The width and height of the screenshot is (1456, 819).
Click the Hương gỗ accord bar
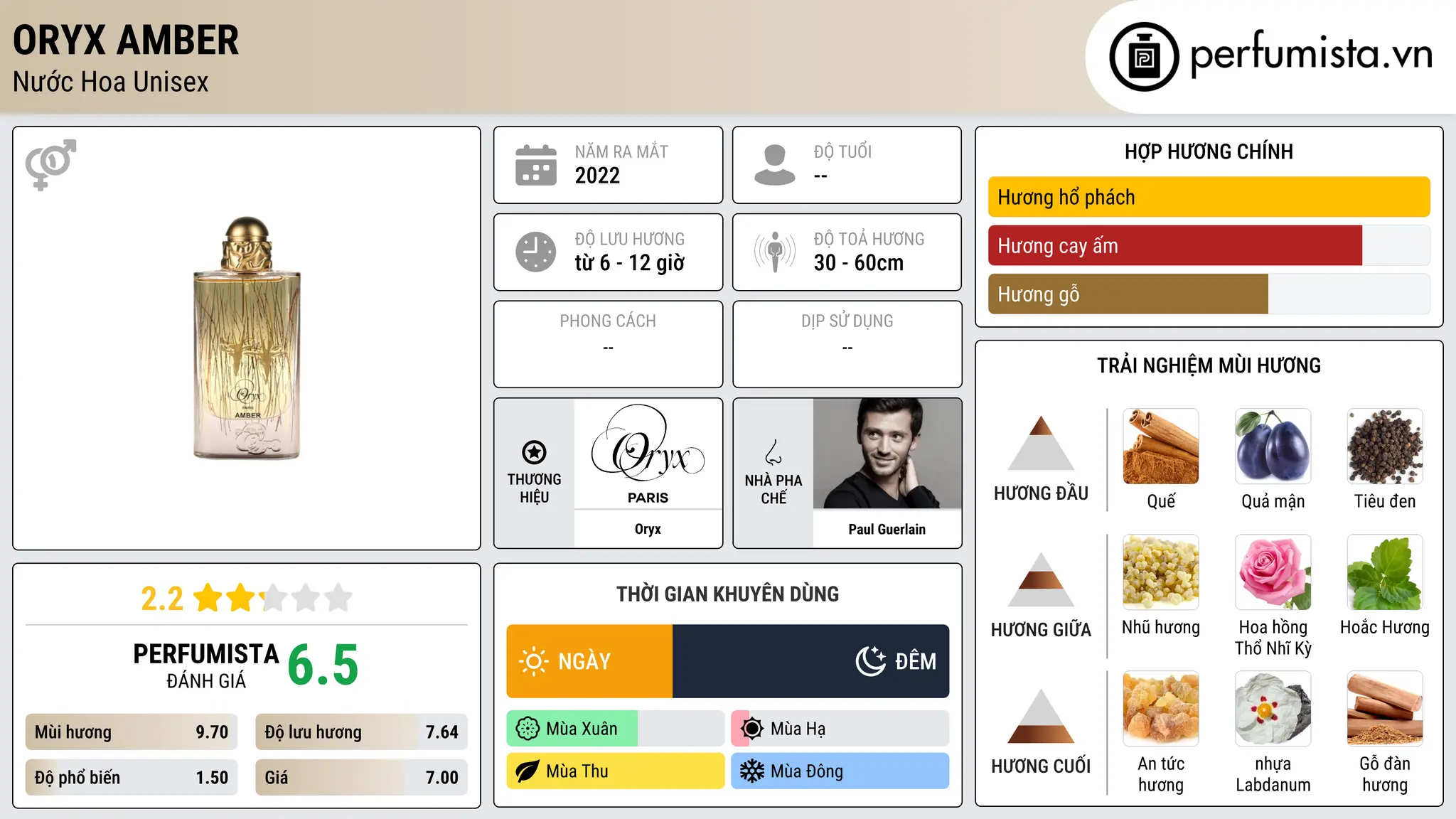tap(1209, 294)
